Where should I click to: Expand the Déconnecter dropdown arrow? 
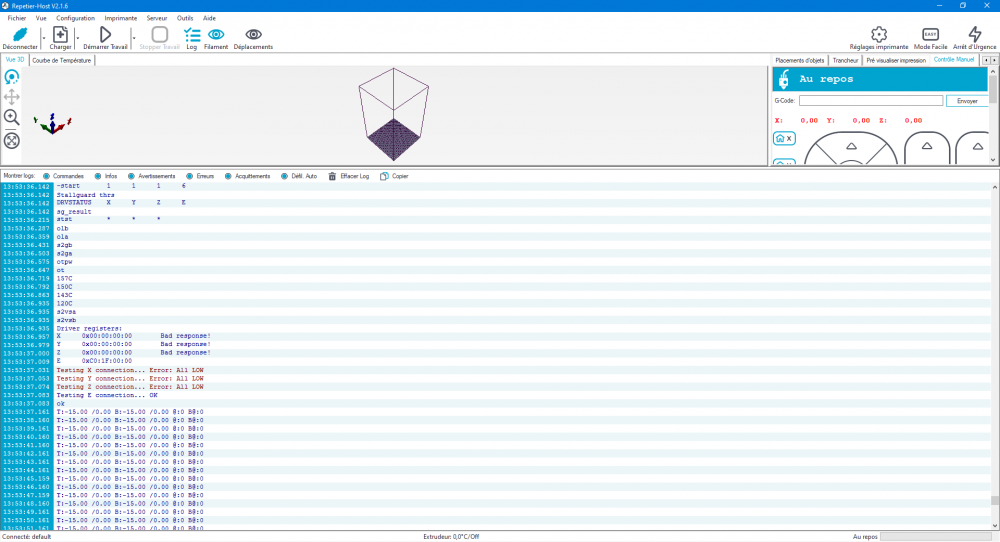[x=43, y=38]
